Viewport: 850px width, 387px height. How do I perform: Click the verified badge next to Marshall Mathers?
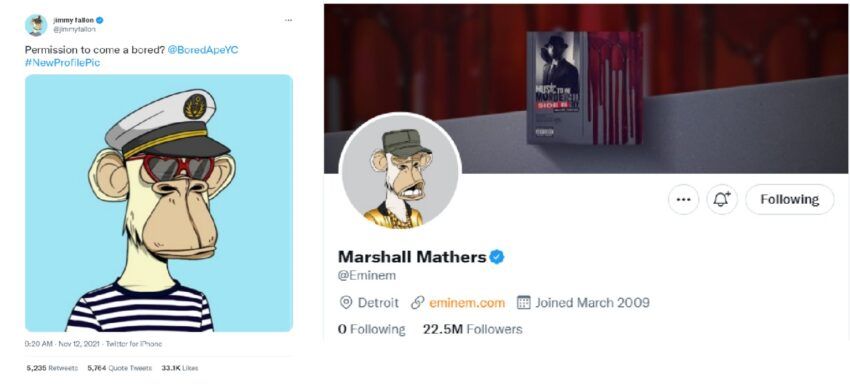497,256
